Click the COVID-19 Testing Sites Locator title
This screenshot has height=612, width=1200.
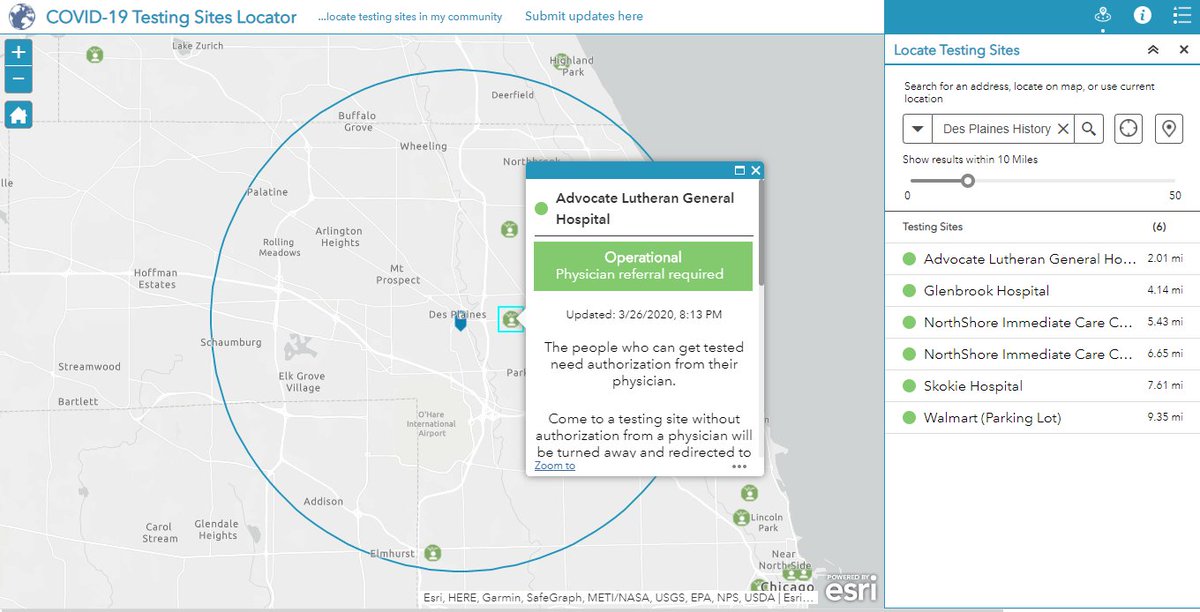[171, 17]
